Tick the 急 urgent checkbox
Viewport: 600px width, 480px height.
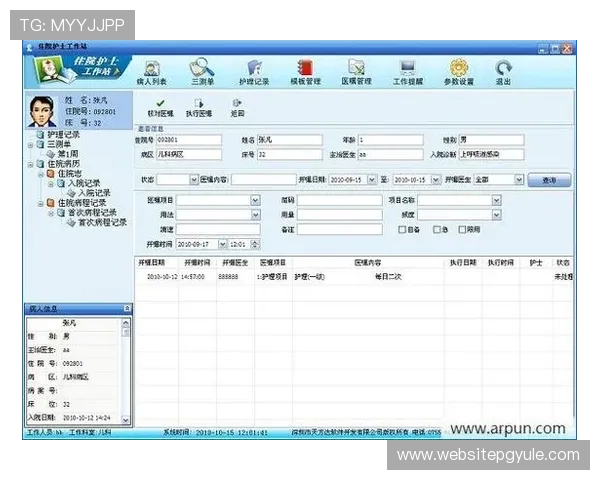pyautogui.click(x=437, y=229)
